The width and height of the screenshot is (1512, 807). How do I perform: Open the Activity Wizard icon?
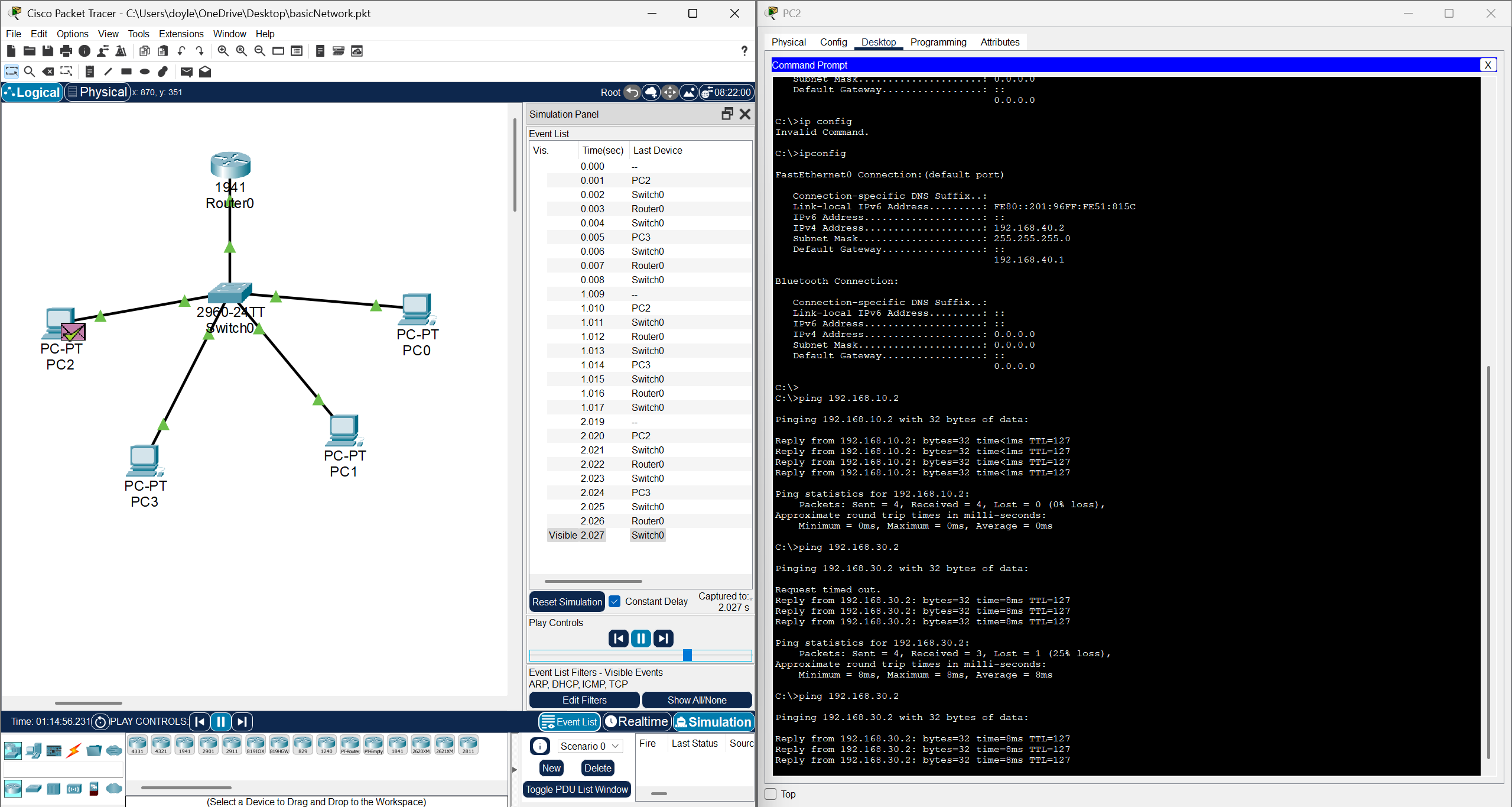[103, 51]
